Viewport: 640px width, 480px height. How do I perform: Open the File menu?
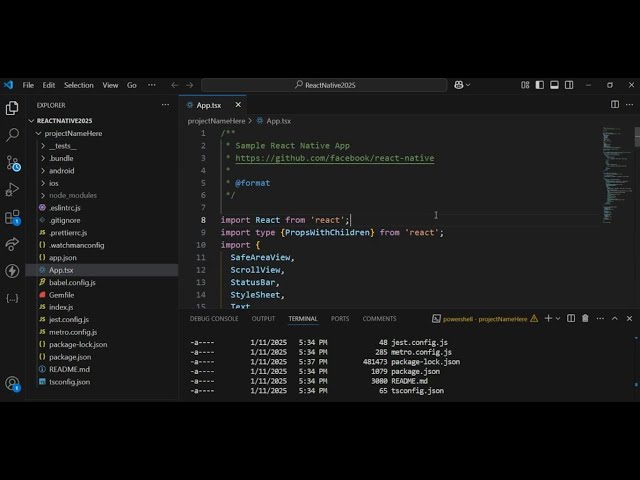tap(28, 85)
